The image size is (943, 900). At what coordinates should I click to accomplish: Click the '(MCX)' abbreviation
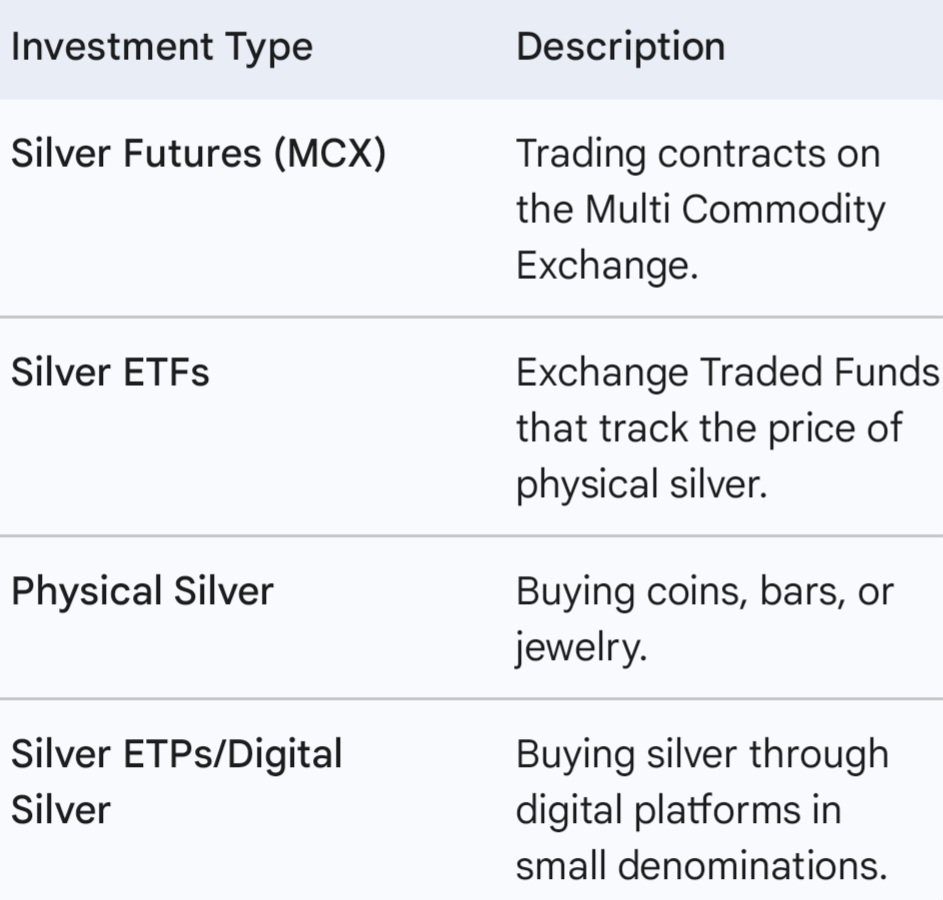point(329,155)
